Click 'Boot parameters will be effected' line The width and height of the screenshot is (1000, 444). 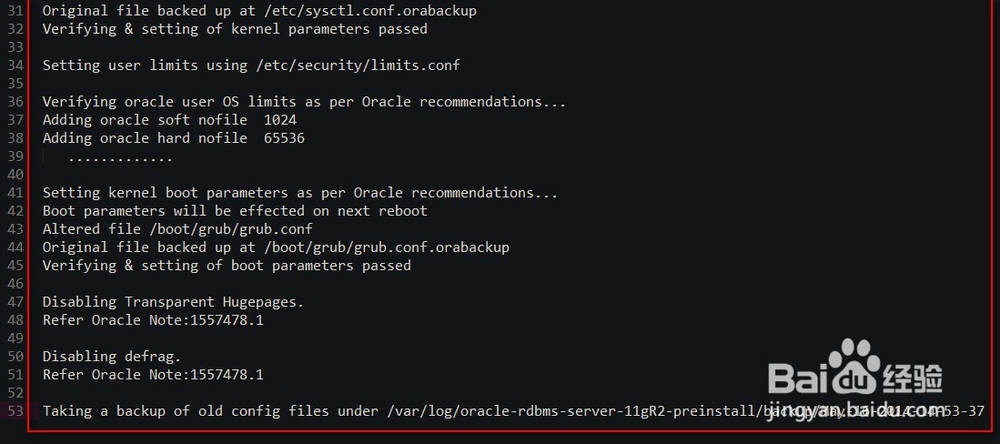pos(235,211)
